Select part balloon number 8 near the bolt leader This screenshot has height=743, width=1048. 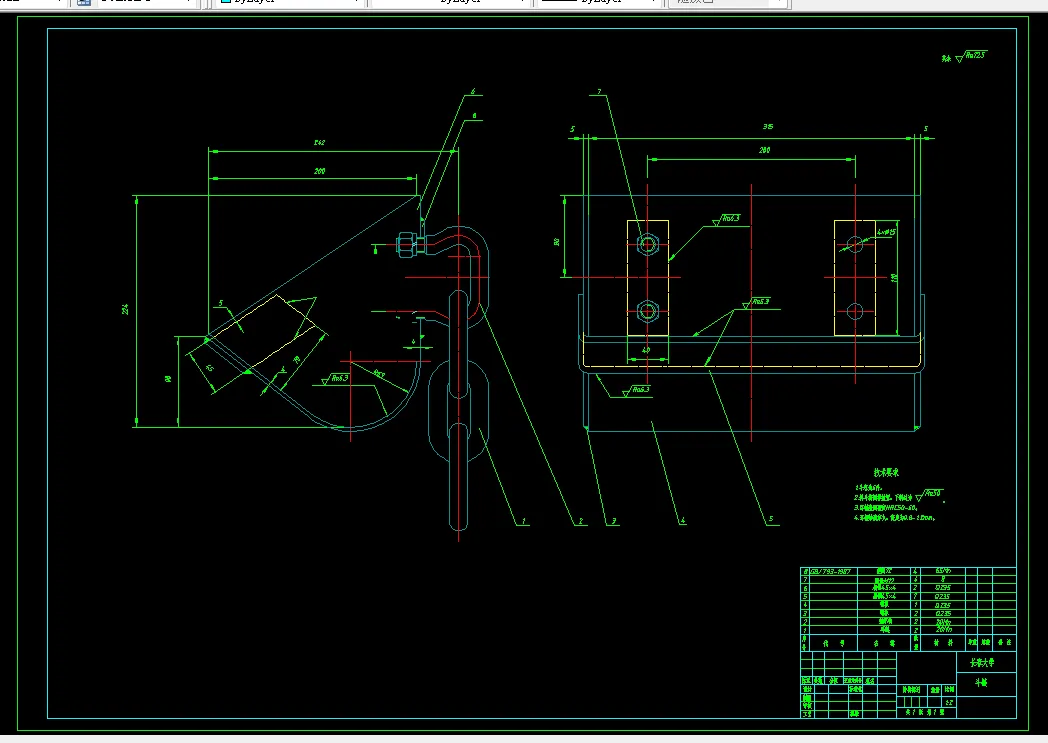point(475,116)
